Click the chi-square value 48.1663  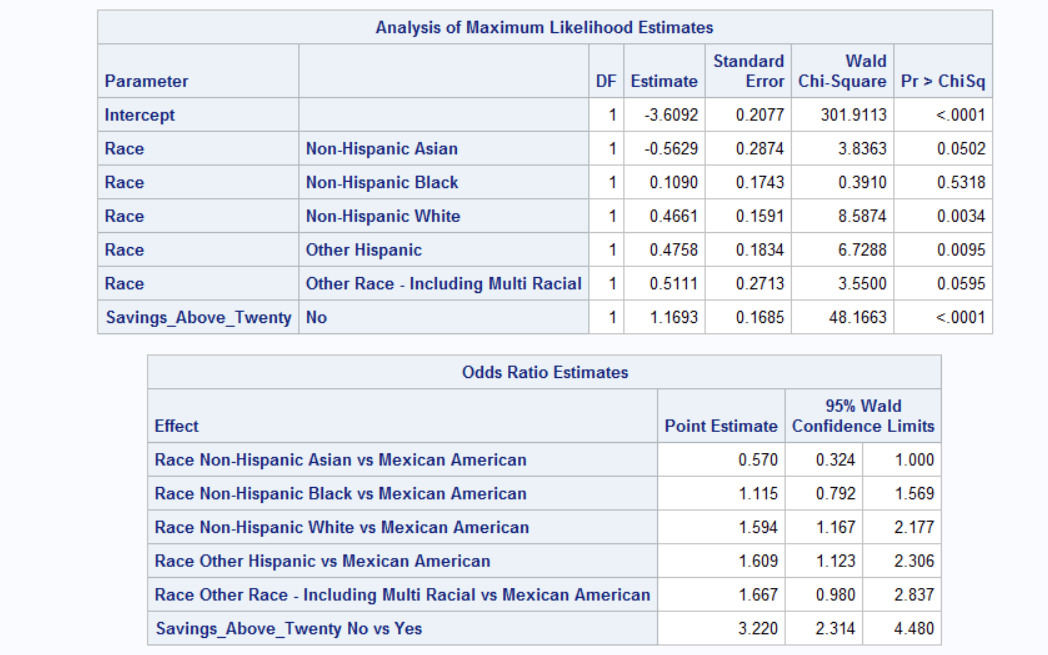point(858,317)
